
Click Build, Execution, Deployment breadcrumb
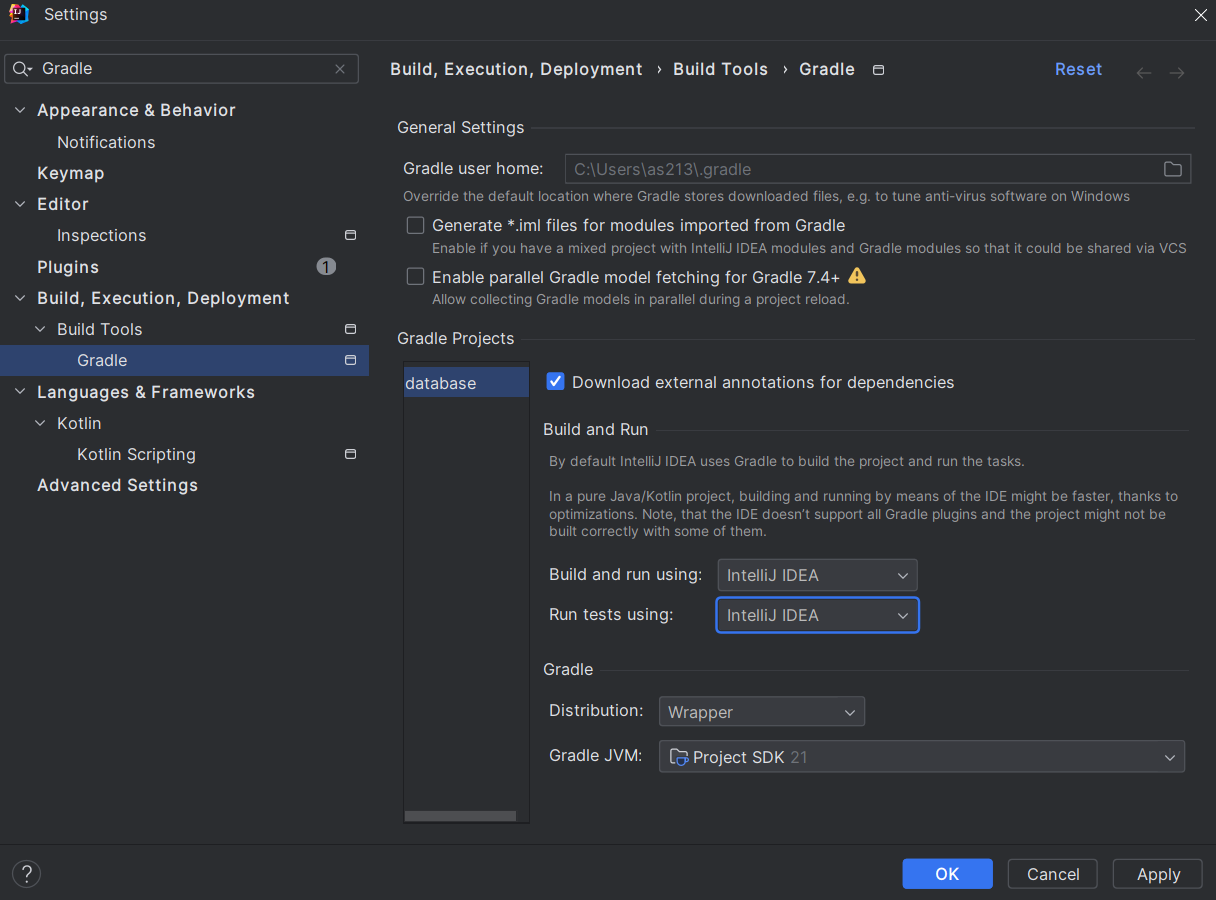pos(516,69)
